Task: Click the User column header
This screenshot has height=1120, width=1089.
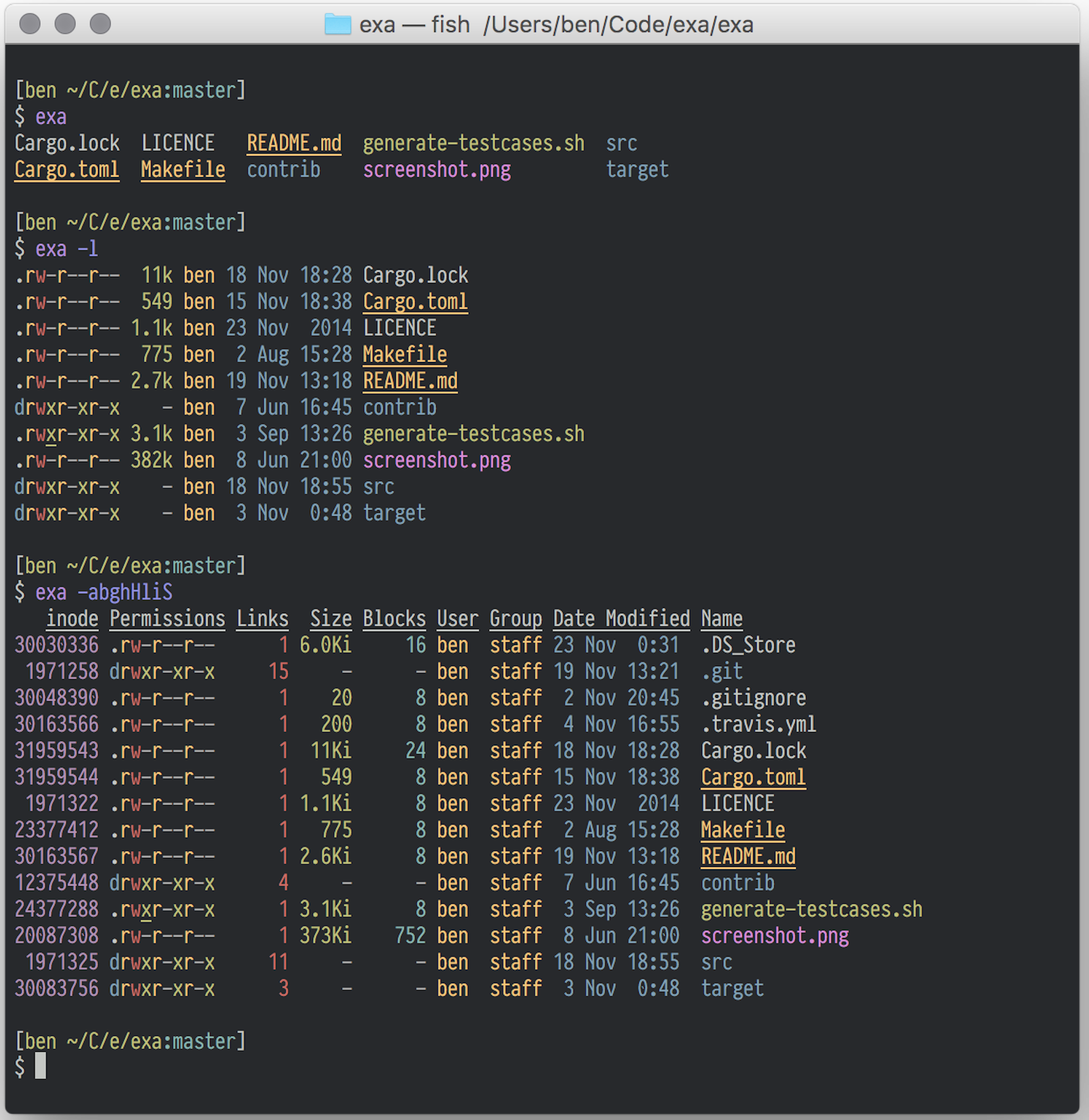Action: [457, 618]
